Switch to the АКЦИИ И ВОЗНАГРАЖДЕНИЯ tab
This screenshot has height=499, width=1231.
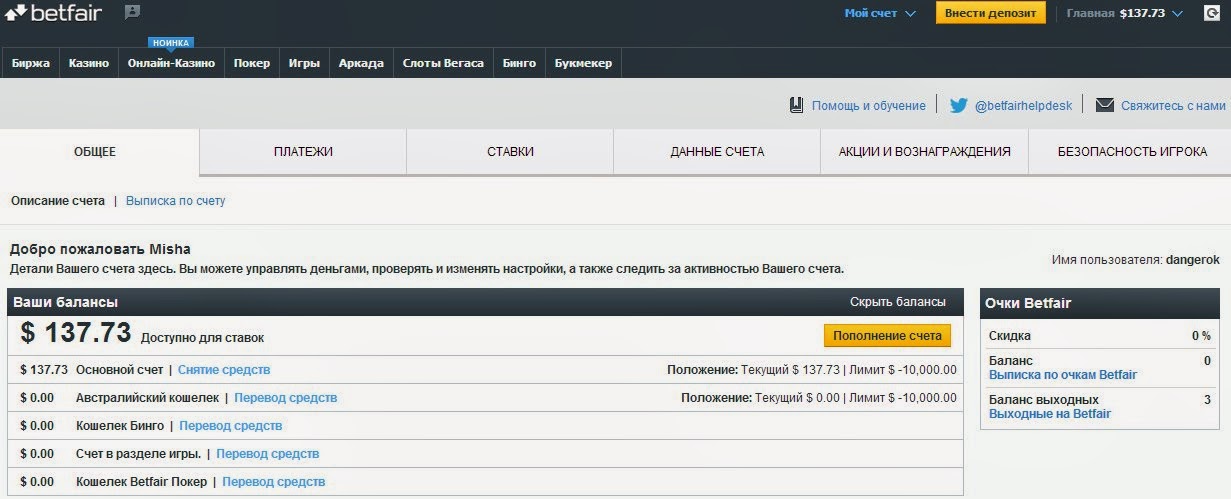[924, 152]
